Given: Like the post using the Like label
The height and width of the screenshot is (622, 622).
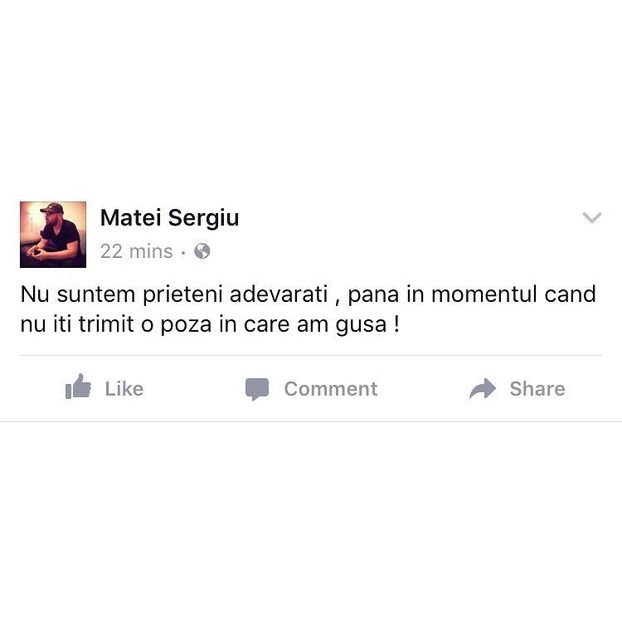Looking at the screenshot, I should point(124,389).
